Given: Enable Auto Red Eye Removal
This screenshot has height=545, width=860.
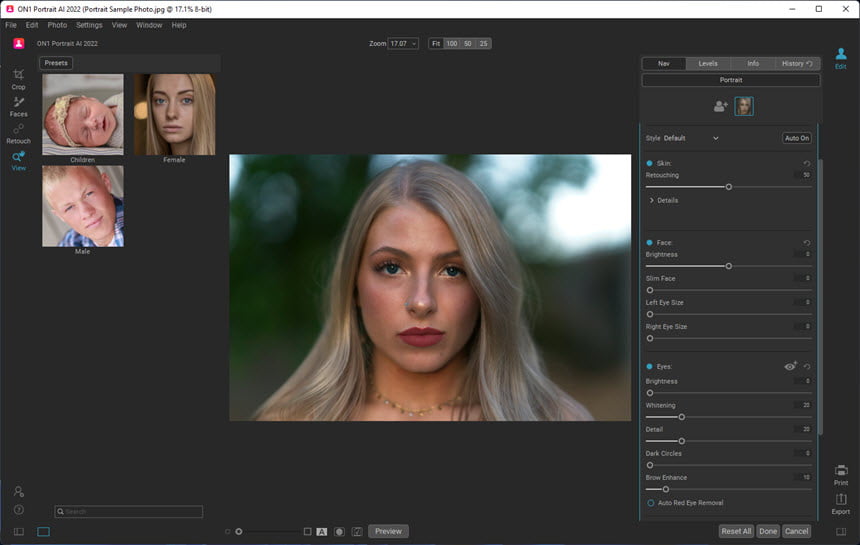Looking at the screenshot, I should point(650,503).
